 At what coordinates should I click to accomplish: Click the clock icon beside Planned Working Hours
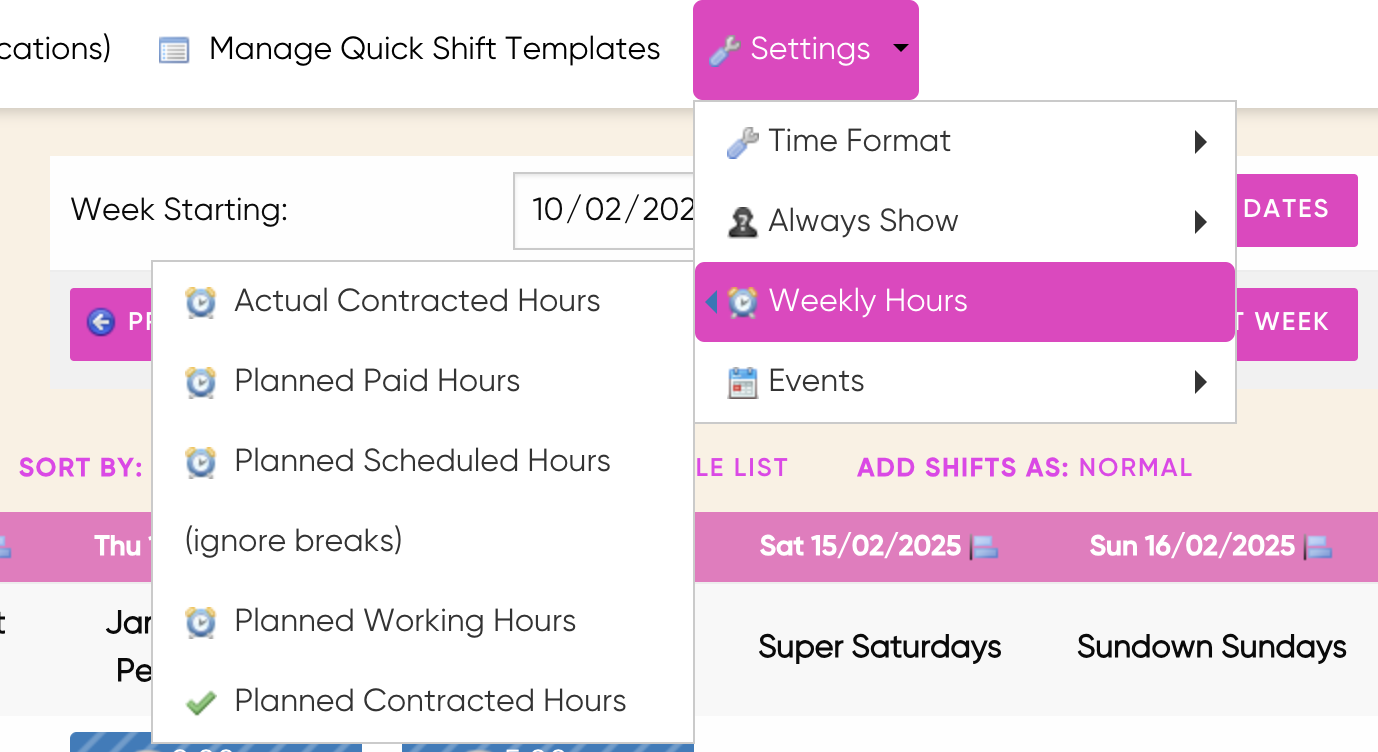point(201,622)
